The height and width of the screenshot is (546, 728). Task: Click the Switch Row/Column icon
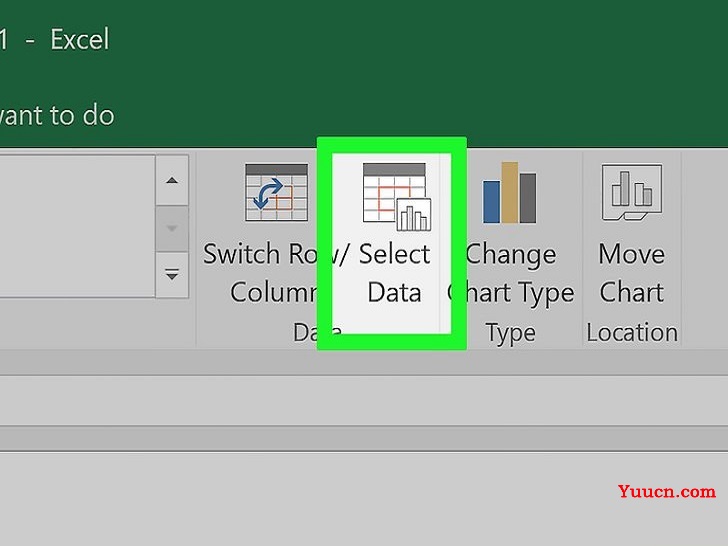pos(276,193)
